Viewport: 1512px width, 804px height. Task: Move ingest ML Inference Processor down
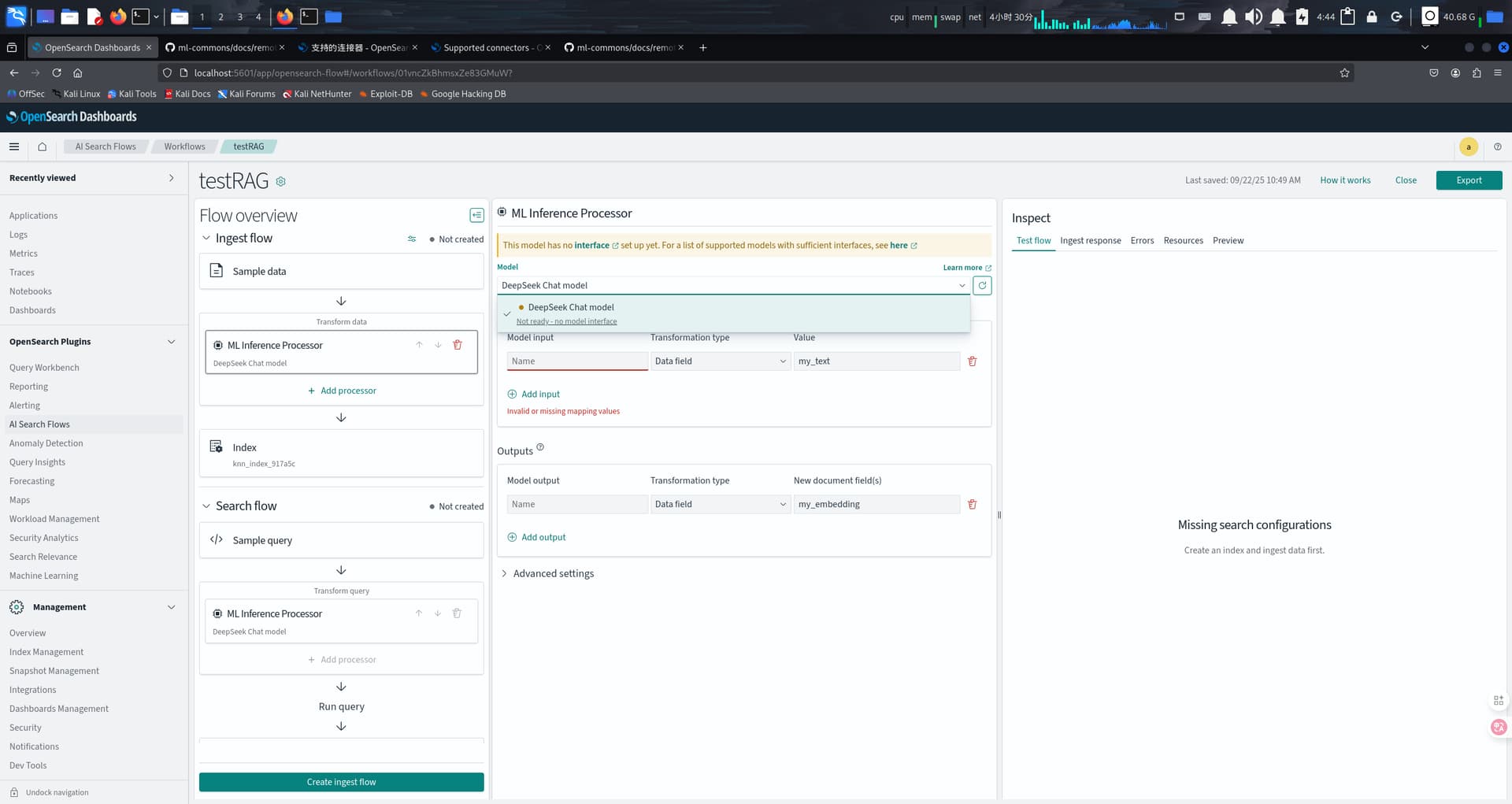click(438, 345)
